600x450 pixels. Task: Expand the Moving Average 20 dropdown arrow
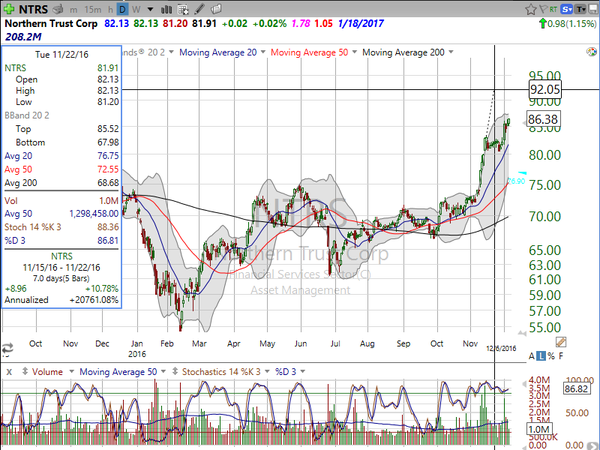click(263, 52)
